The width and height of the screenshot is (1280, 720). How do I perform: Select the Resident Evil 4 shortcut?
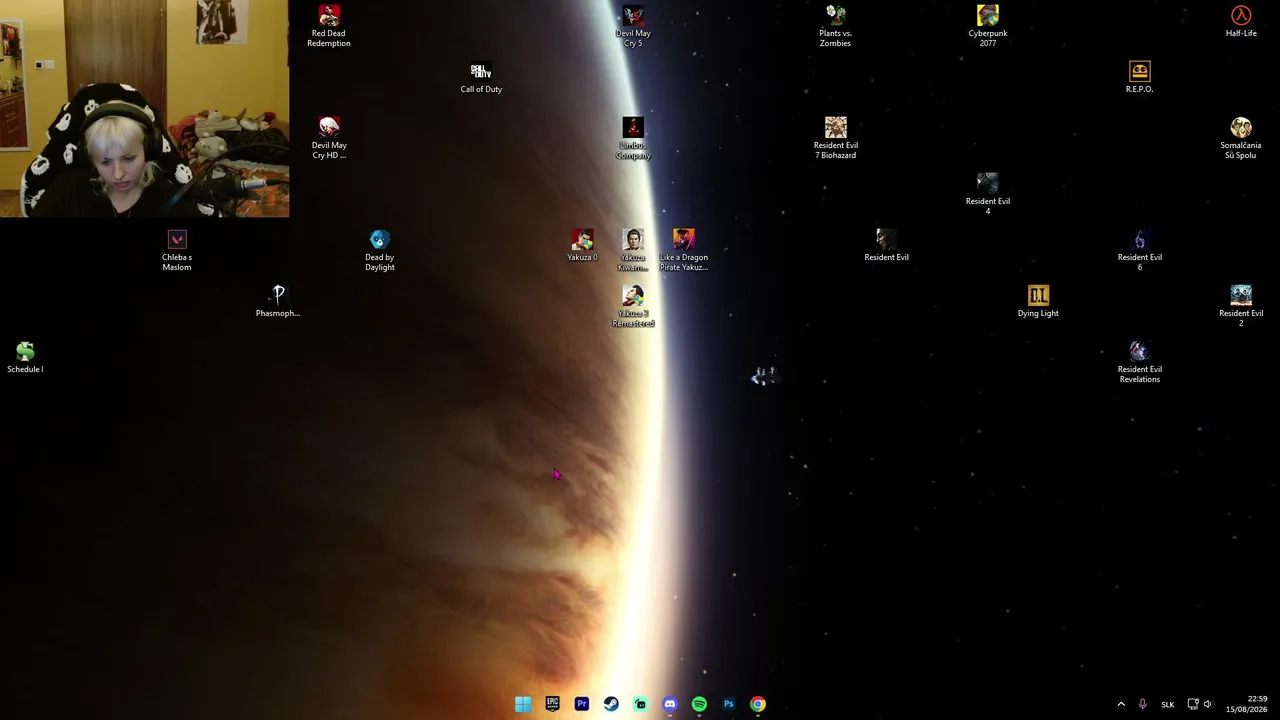(x=988, y=194)
